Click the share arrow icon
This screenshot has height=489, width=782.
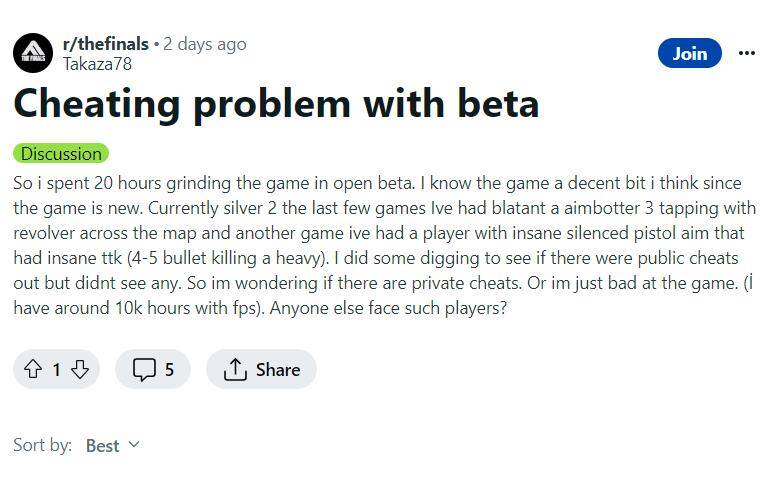click(x=235, y=370)
